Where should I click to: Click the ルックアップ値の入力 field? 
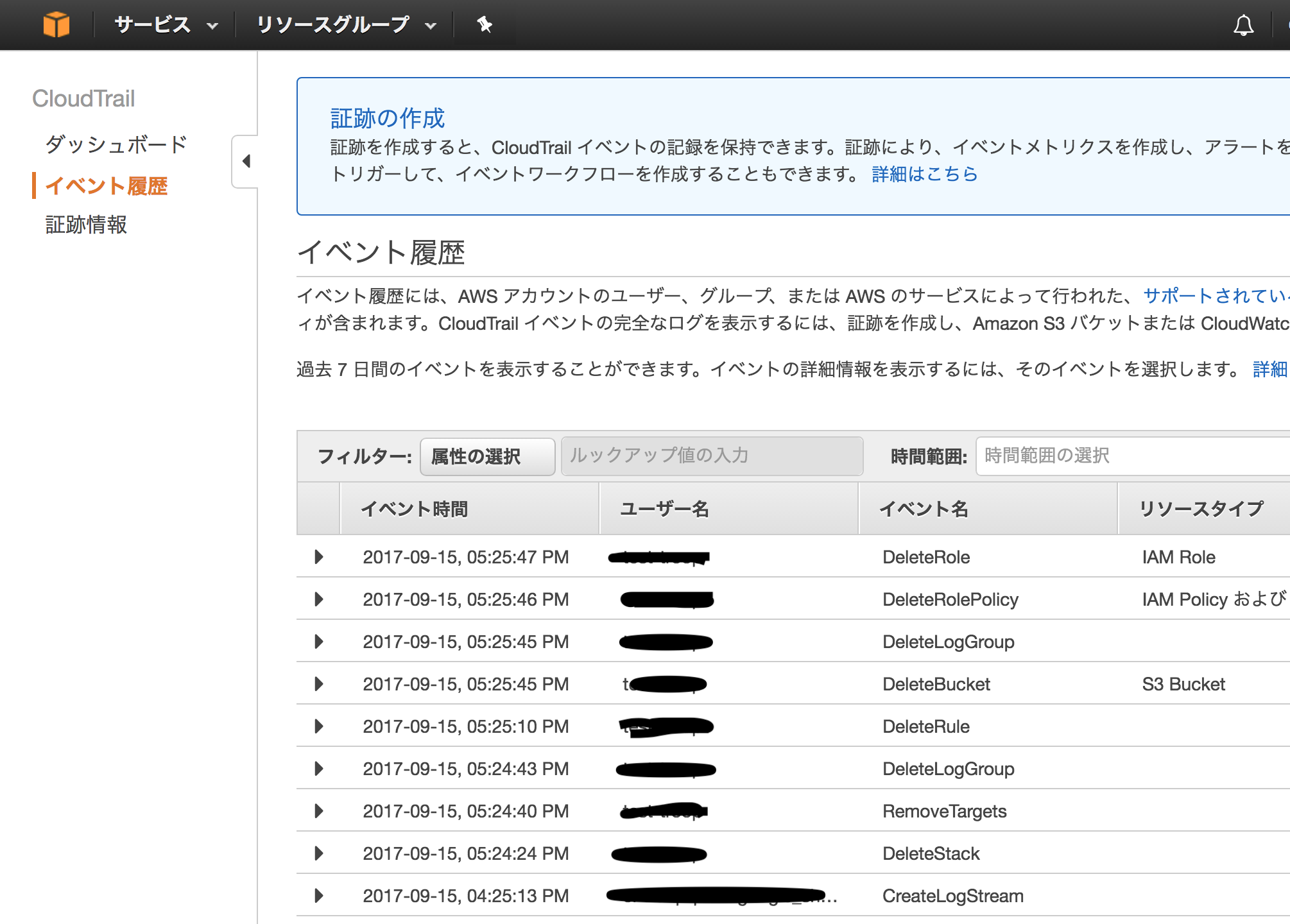click(x=711, y=456)
